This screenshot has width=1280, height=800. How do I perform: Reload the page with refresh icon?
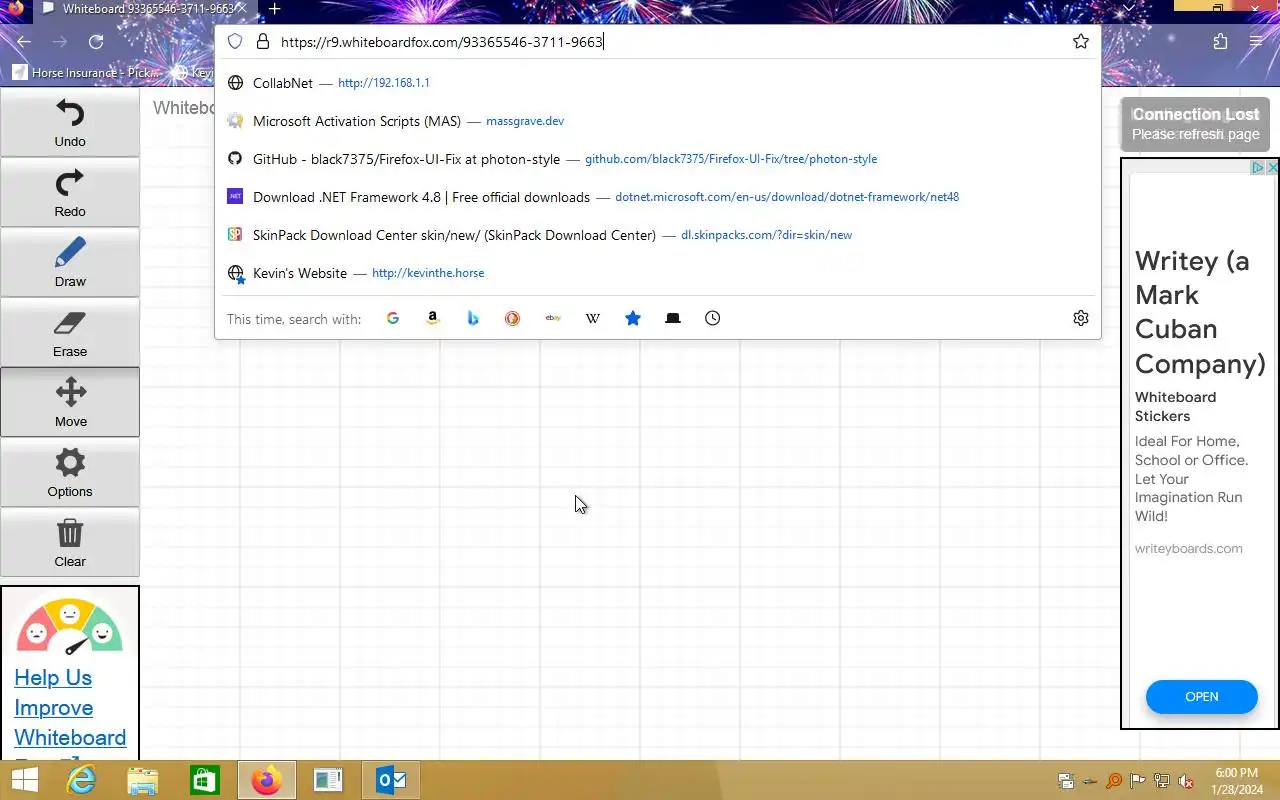click(96, 42)
